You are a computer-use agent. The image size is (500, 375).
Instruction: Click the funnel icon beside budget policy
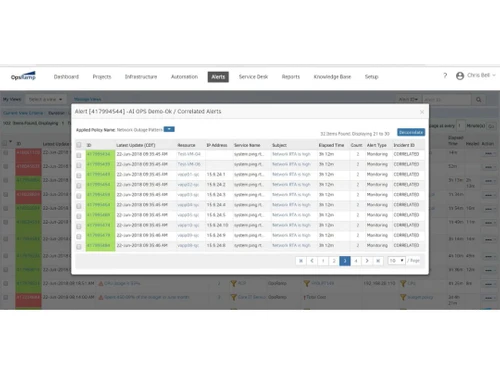point(403,297)
